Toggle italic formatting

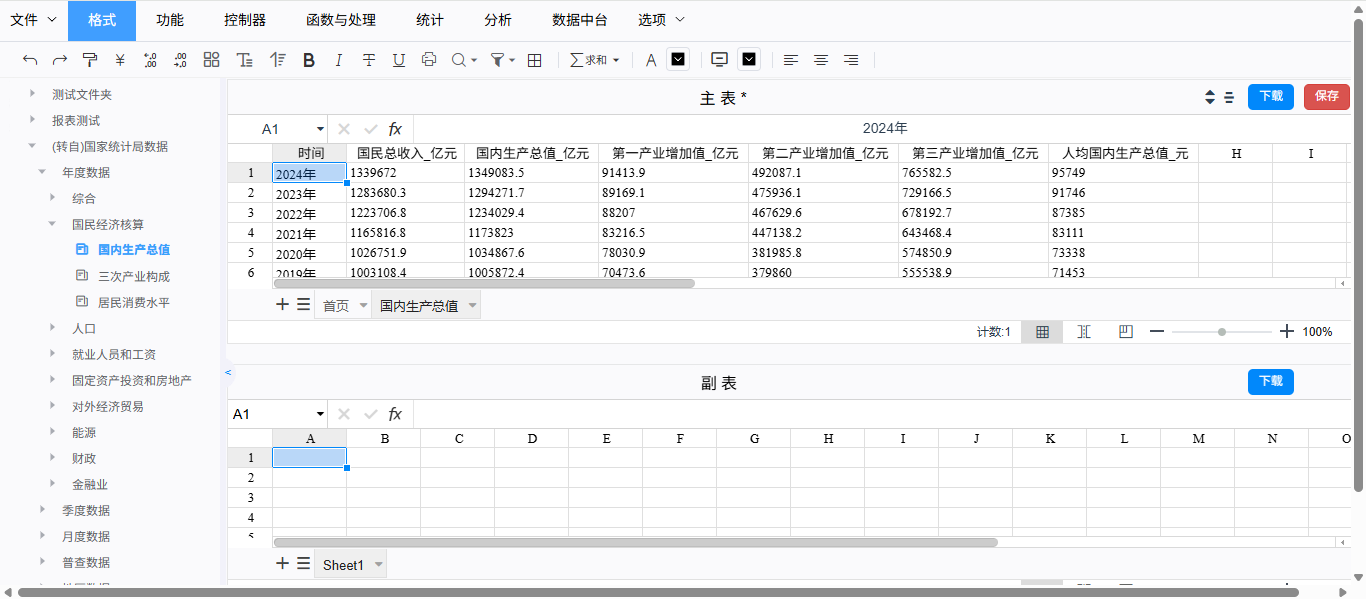click(339, 60)
